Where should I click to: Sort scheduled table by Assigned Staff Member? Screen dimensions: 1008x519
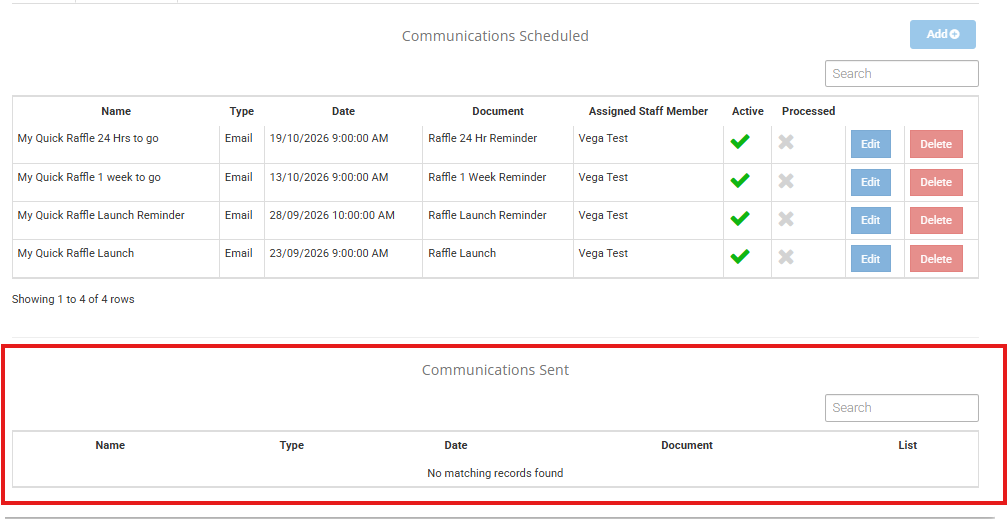pyautogui.click(x=648, y=111)
